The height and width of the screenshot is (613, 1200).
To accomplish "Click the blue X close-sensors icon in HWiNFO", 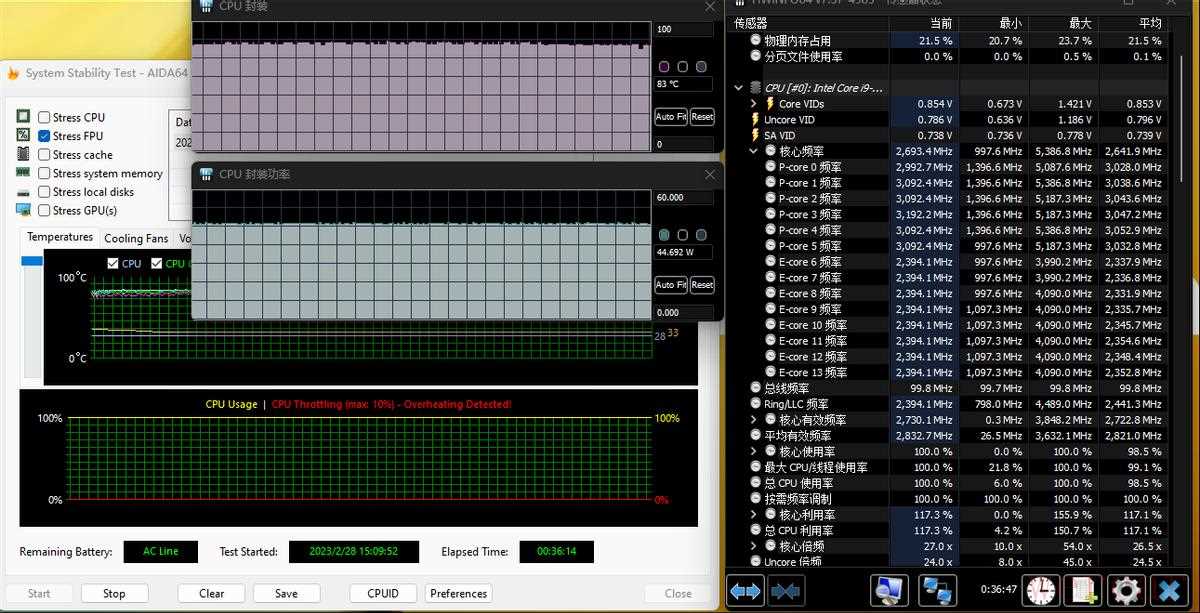I will (1169, 591).
